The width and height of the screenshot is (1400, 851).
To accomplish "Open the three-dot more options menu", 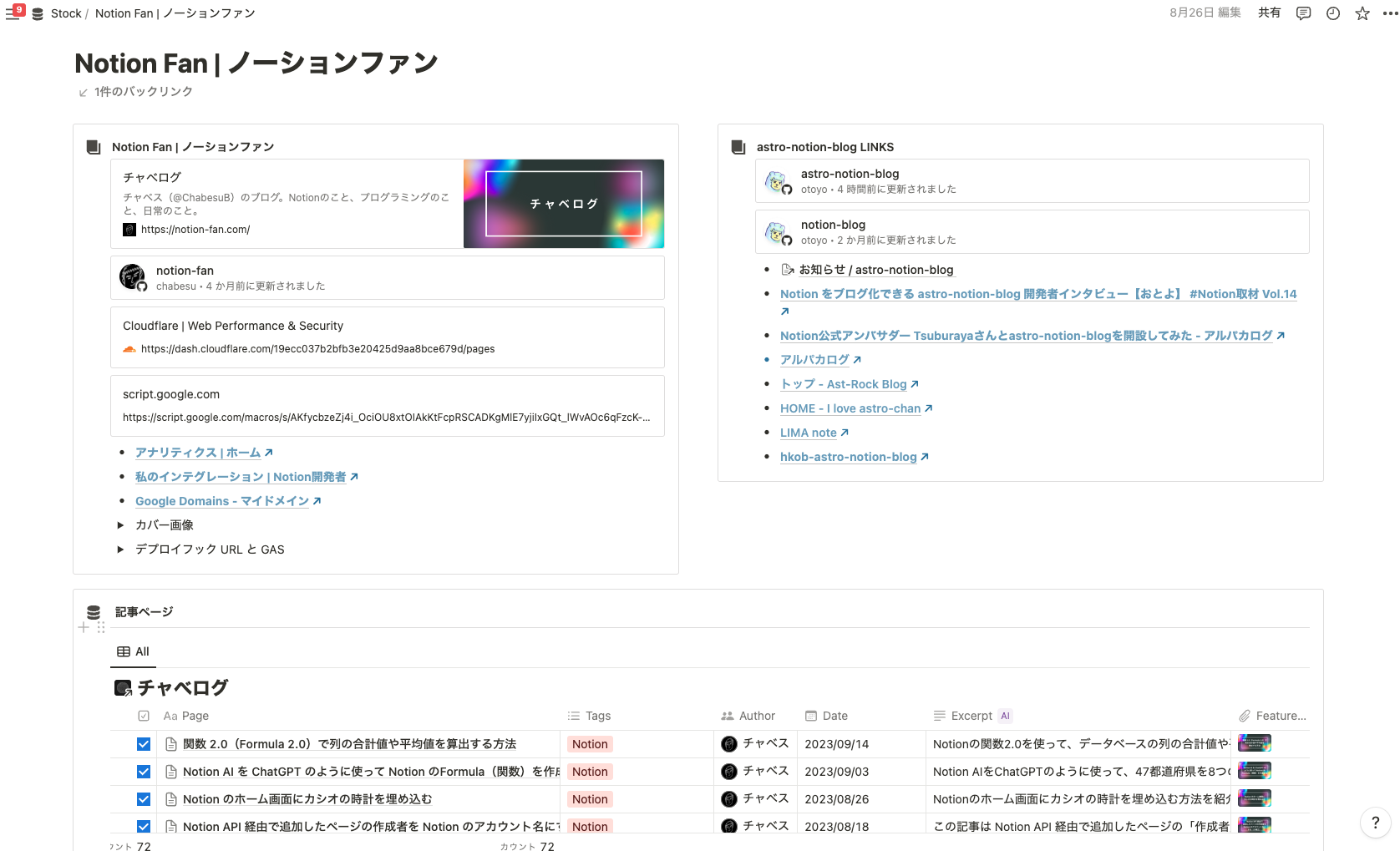I will pos(1390,13).
